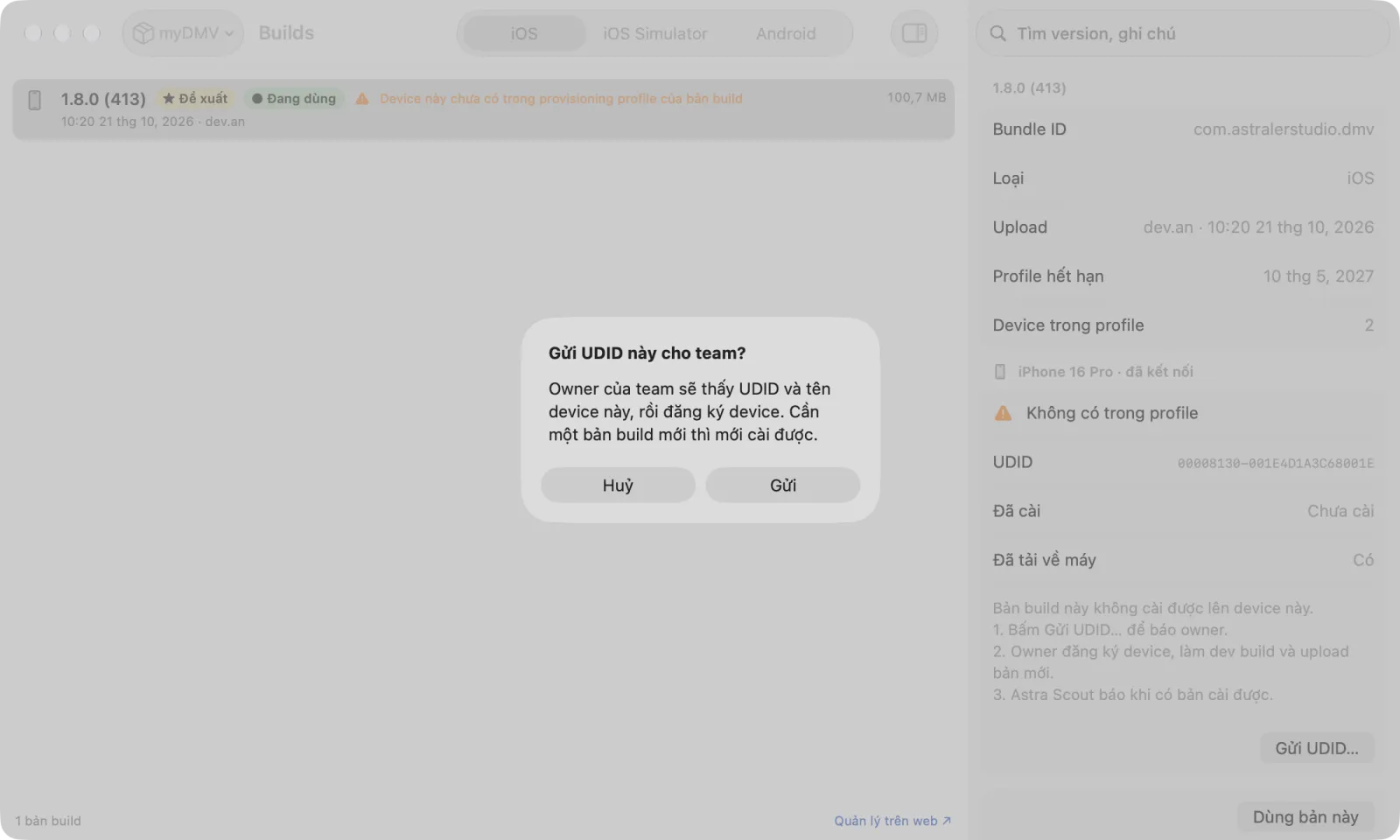Image resolution: width=1400 pixels, height=840 pixels.
Task: Toggle the sidebar panel icon
Action: (x=914, y=33)
